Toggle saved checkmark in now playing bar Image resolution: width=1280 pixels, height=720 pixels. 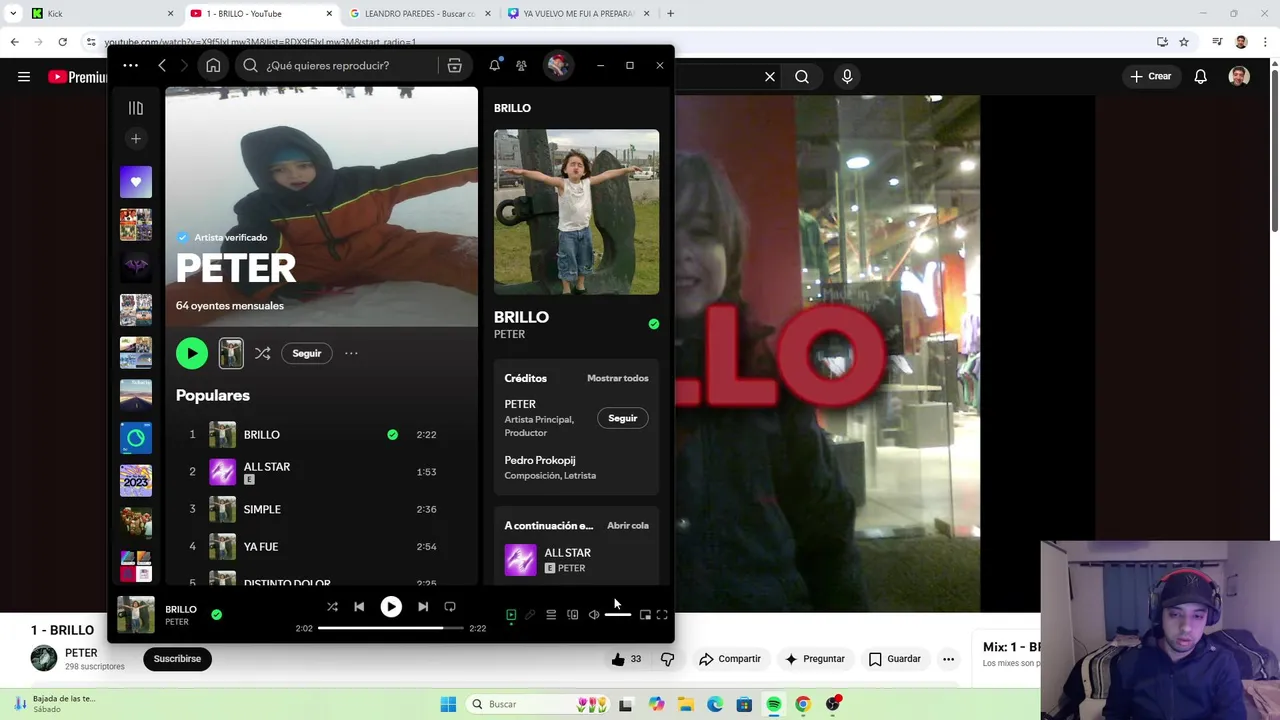tap(216, 614)
